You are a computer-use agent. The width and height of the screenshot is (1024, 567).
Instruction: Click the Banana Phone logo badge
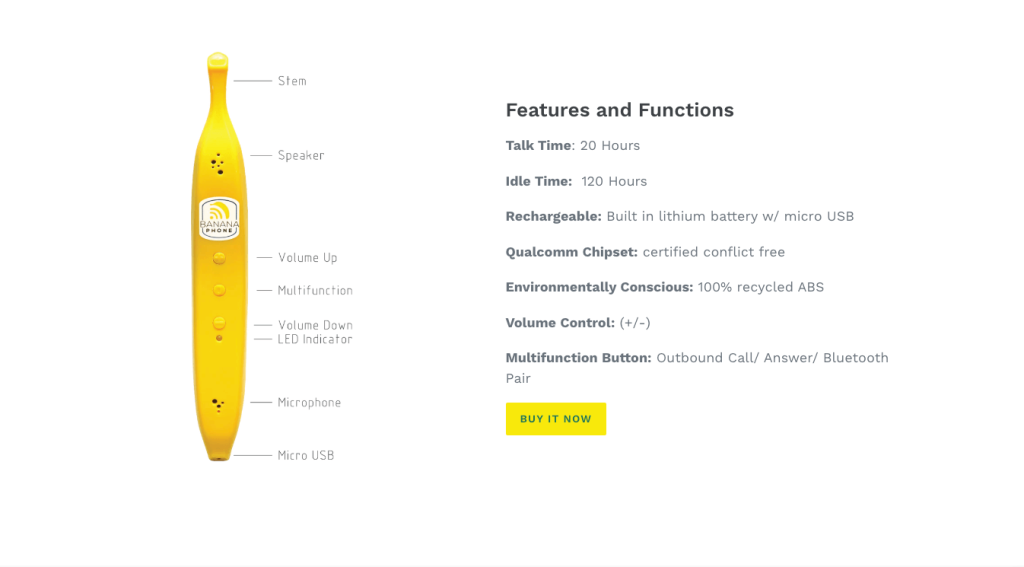coord(219,218)
